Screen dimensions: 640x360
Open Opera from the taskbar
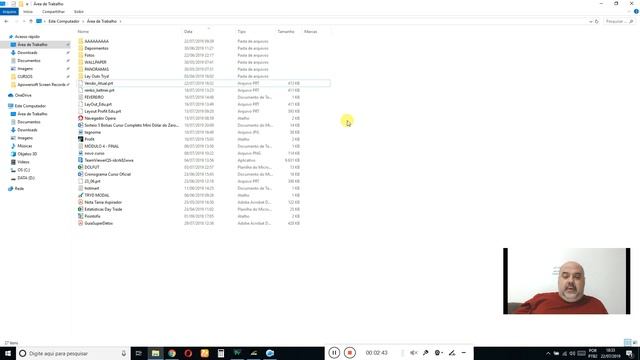pyautogui.click(x=188, y=353)
